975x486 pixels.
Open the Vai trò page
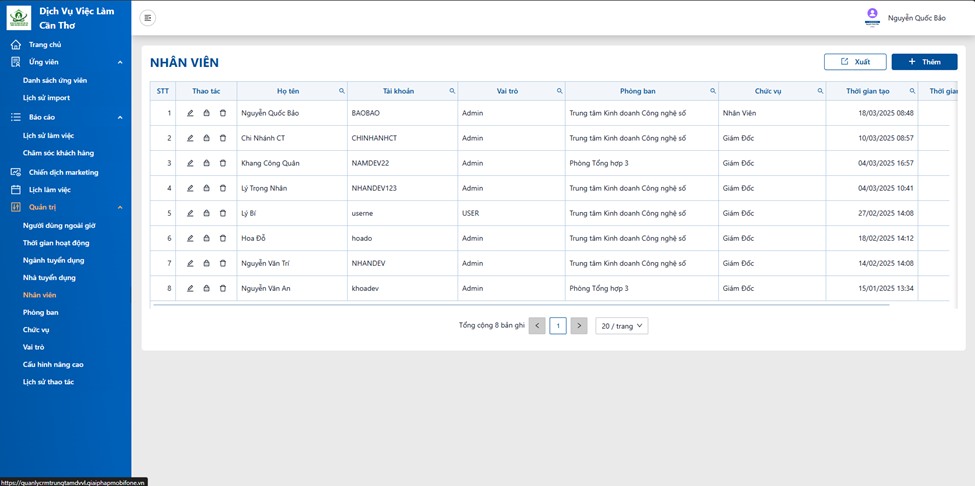pos(34,347)
